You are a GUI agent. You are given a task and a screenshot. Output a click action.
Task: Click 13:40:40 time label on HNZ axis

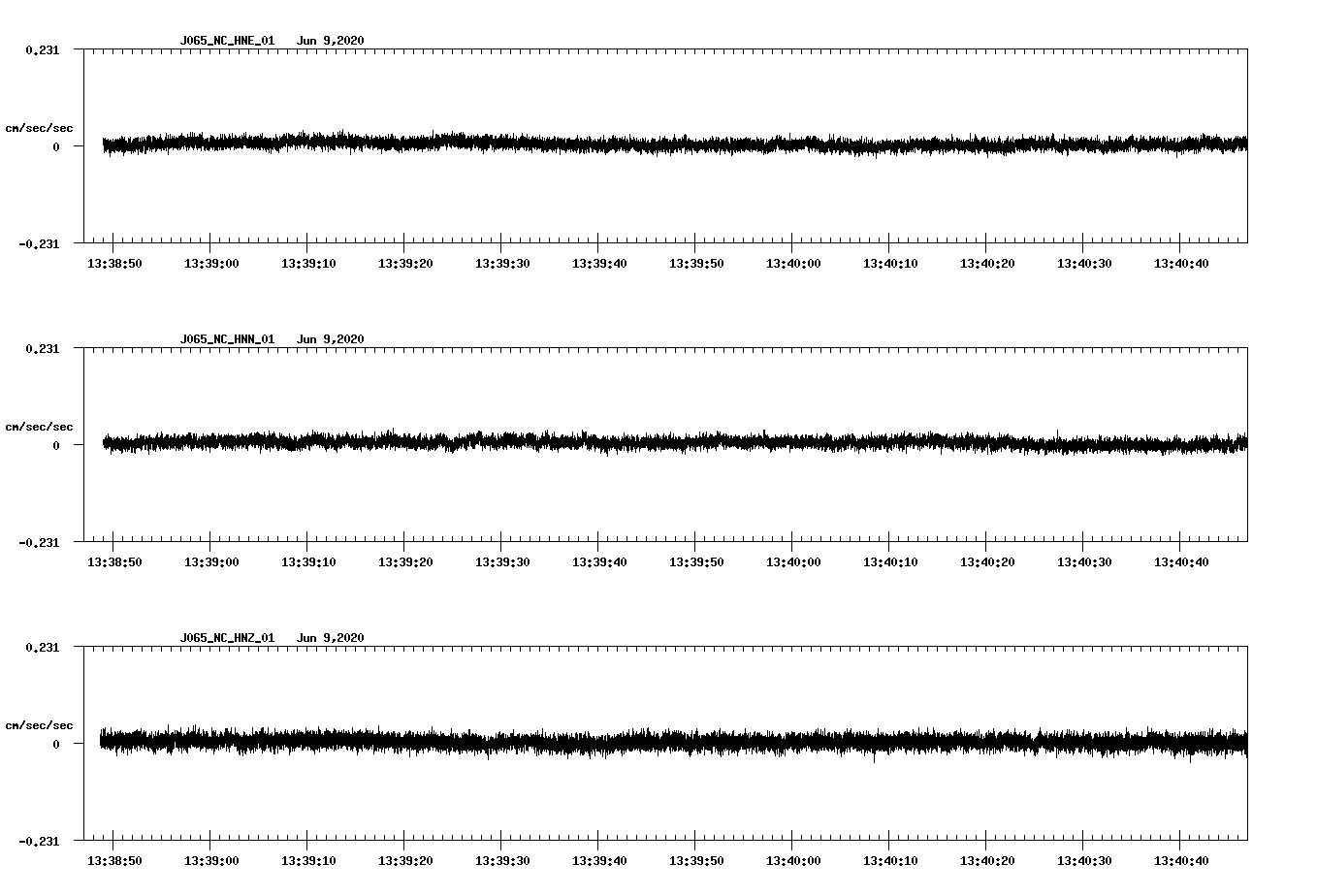(1181, 861)
